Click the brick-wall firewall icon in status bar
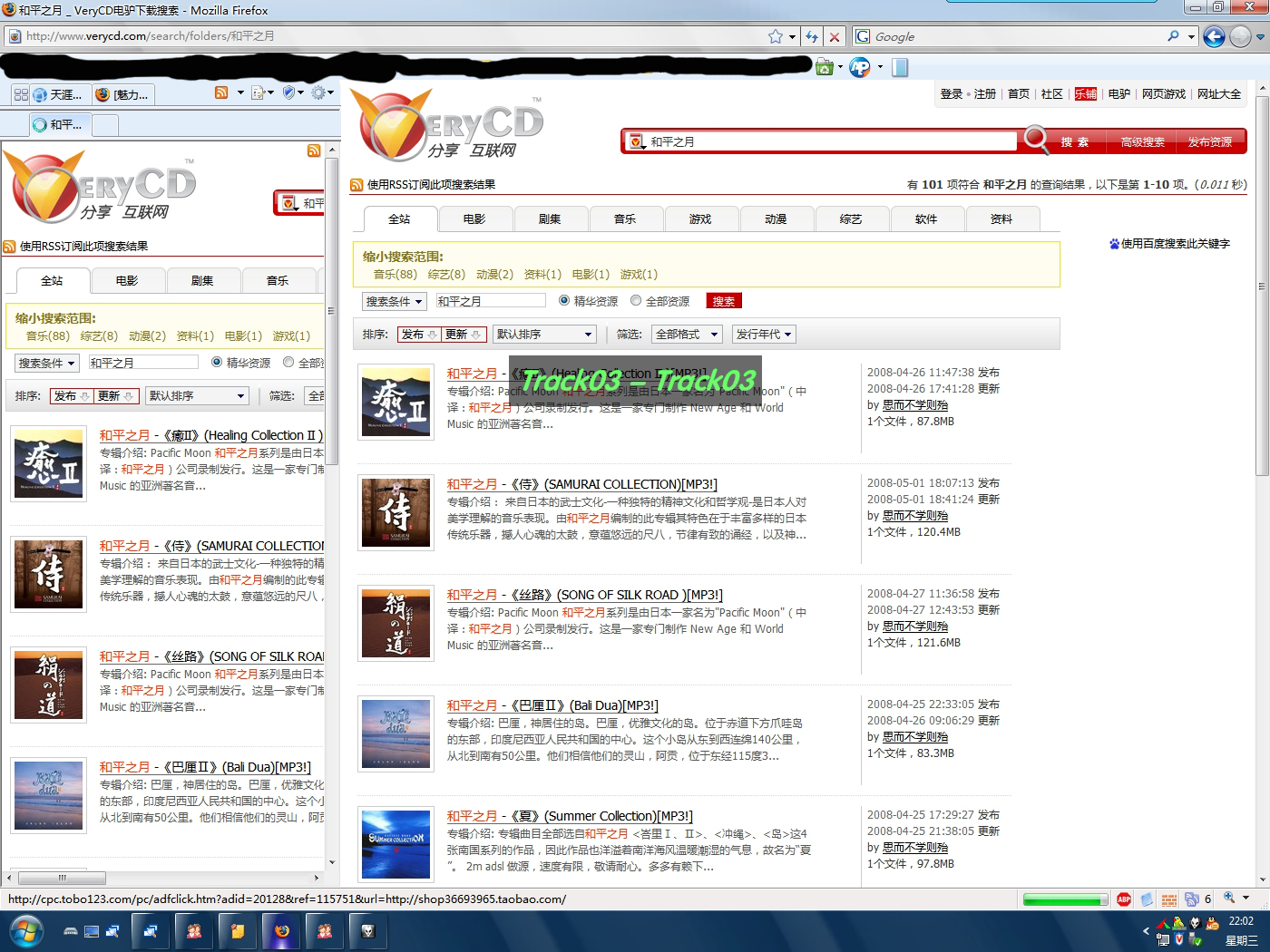This screenshot has width=1270, height=952. coord(1169,899)
